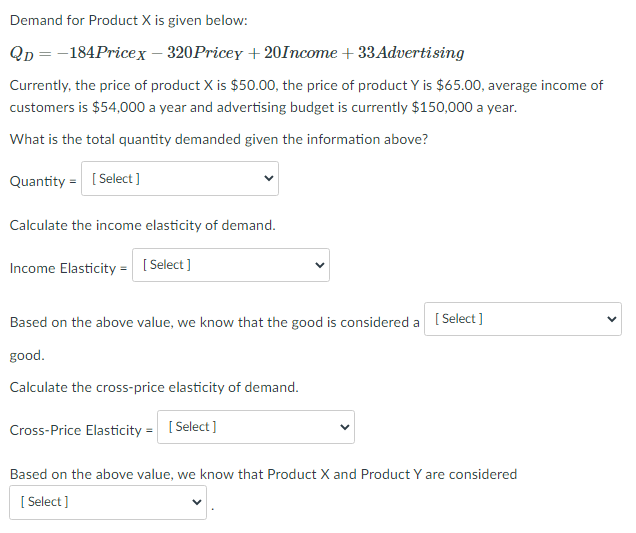Click the total quantity demanded question text
This screenshot has width=636, height=533.
[x=218, y=139]
